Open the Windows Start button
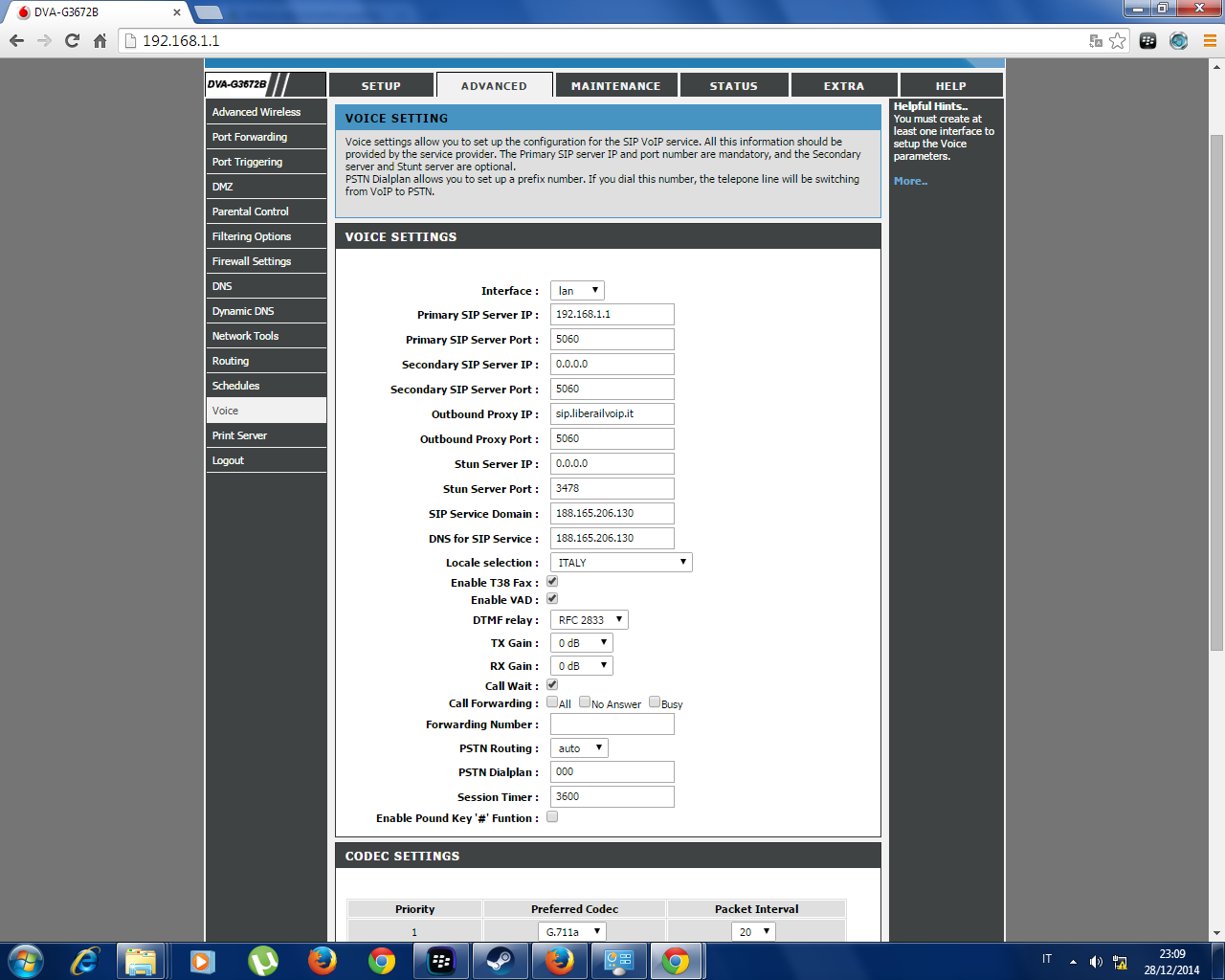 26,960
